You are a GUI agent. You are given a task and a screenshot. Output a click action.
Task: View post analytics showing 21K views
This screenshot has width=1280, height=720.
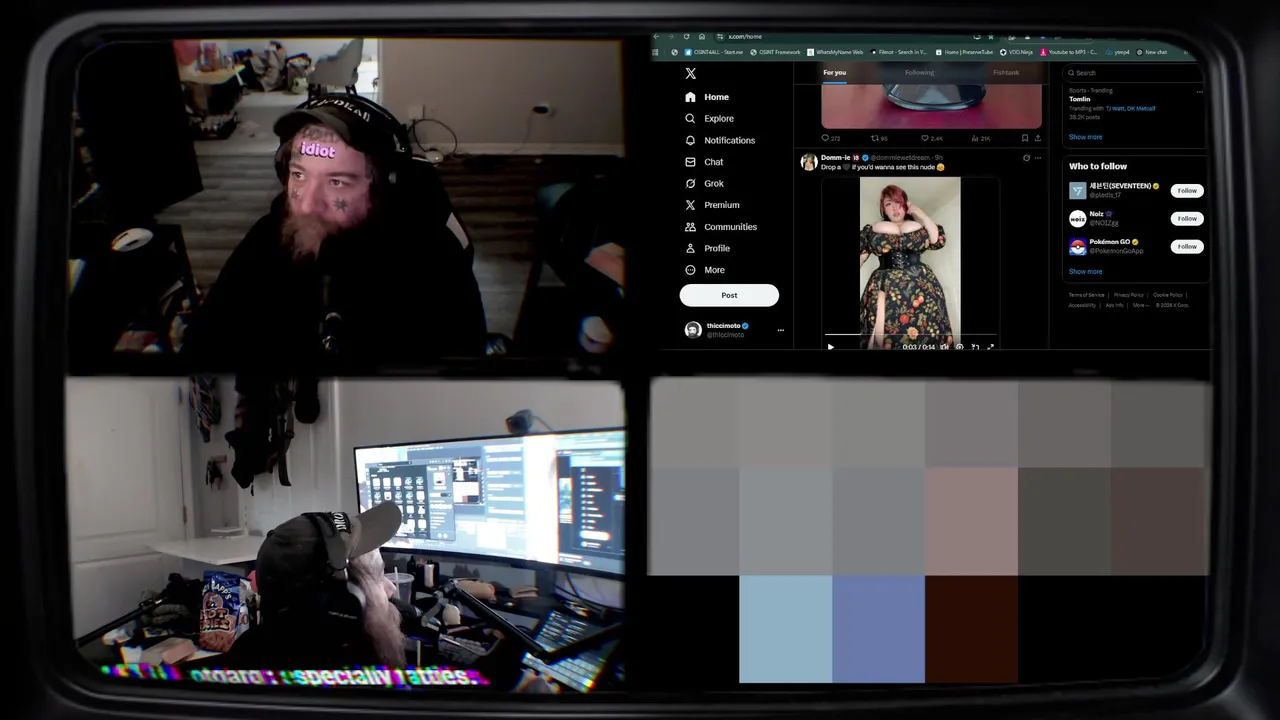click(974, 138)
